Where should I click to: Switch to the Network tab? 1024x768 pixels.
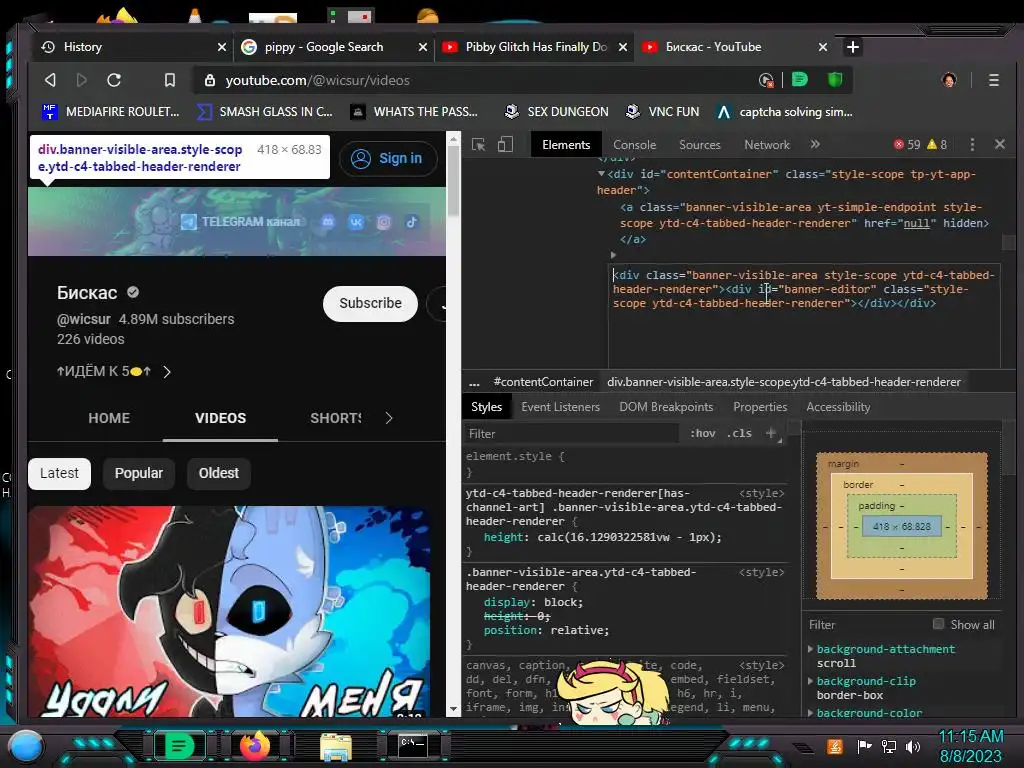tap(767, 144)
